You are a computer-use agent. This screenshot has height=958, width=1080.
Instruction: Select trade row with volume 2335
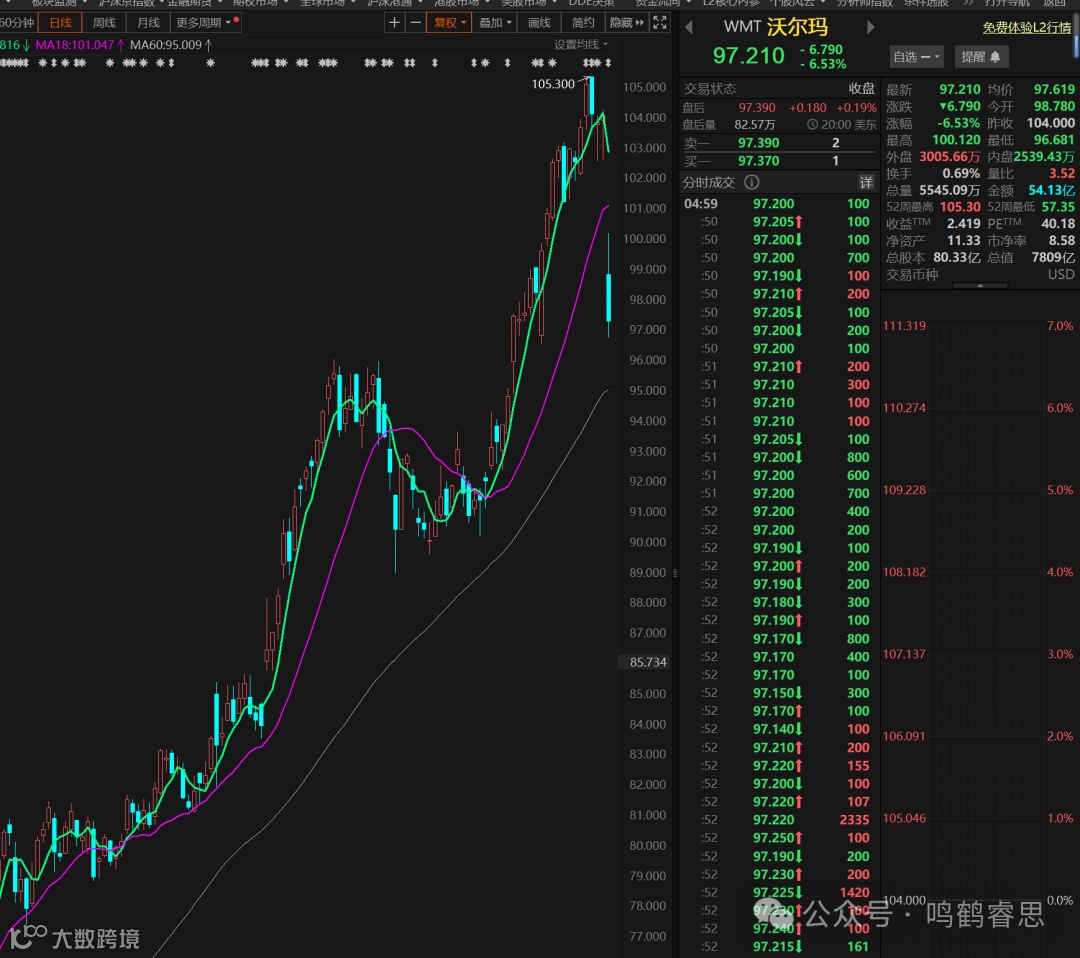(x=779, y=820)
